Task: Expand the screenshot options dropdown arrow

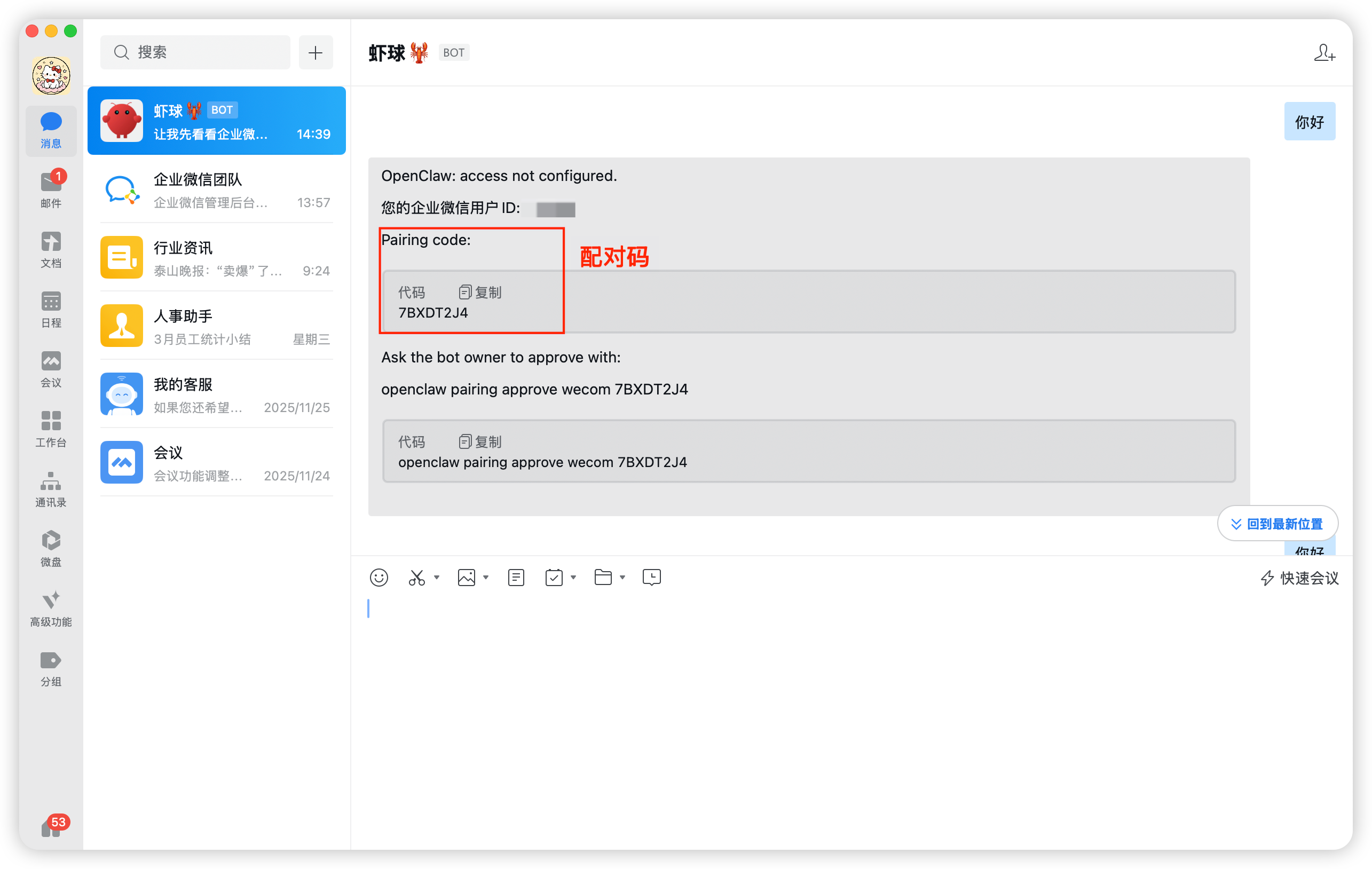Action: (437, 577)
